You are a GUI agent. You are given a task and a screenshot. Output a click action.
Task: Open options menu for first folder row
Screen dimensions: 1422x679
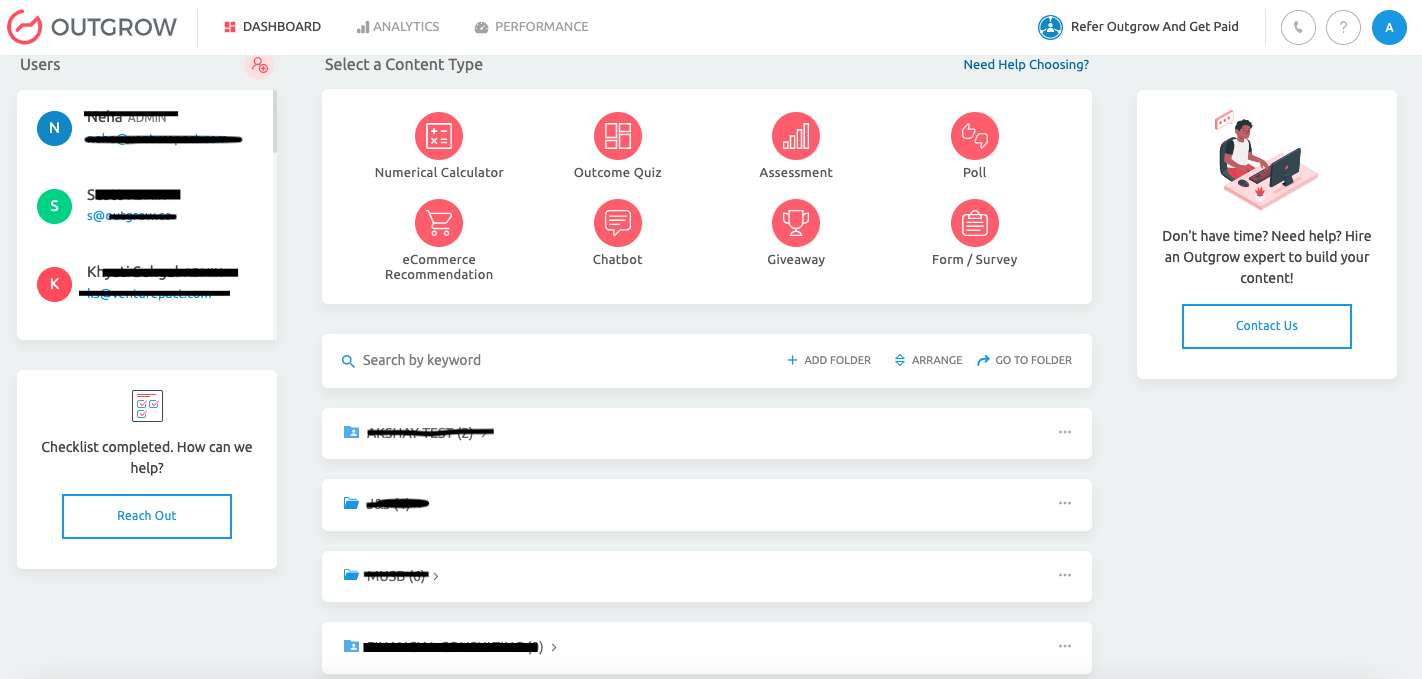(1065, 432)
